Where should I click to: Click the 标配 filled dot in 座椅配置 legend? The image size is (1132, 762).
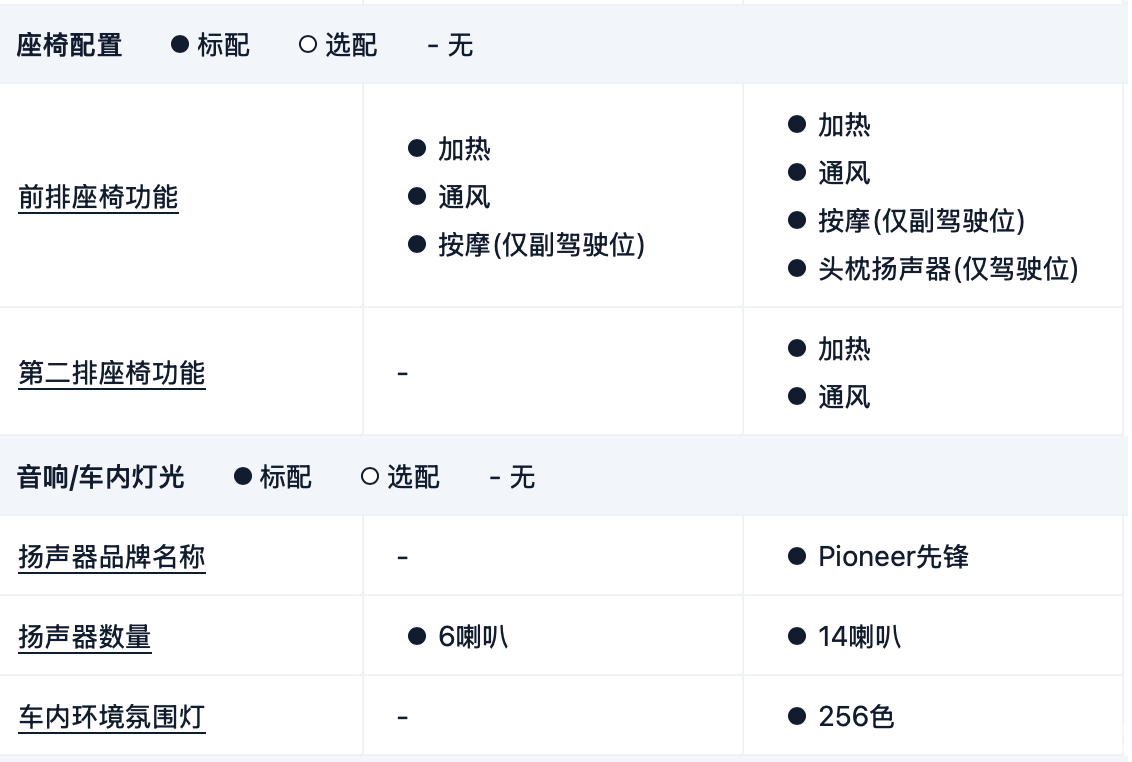(x=180, y=45)
